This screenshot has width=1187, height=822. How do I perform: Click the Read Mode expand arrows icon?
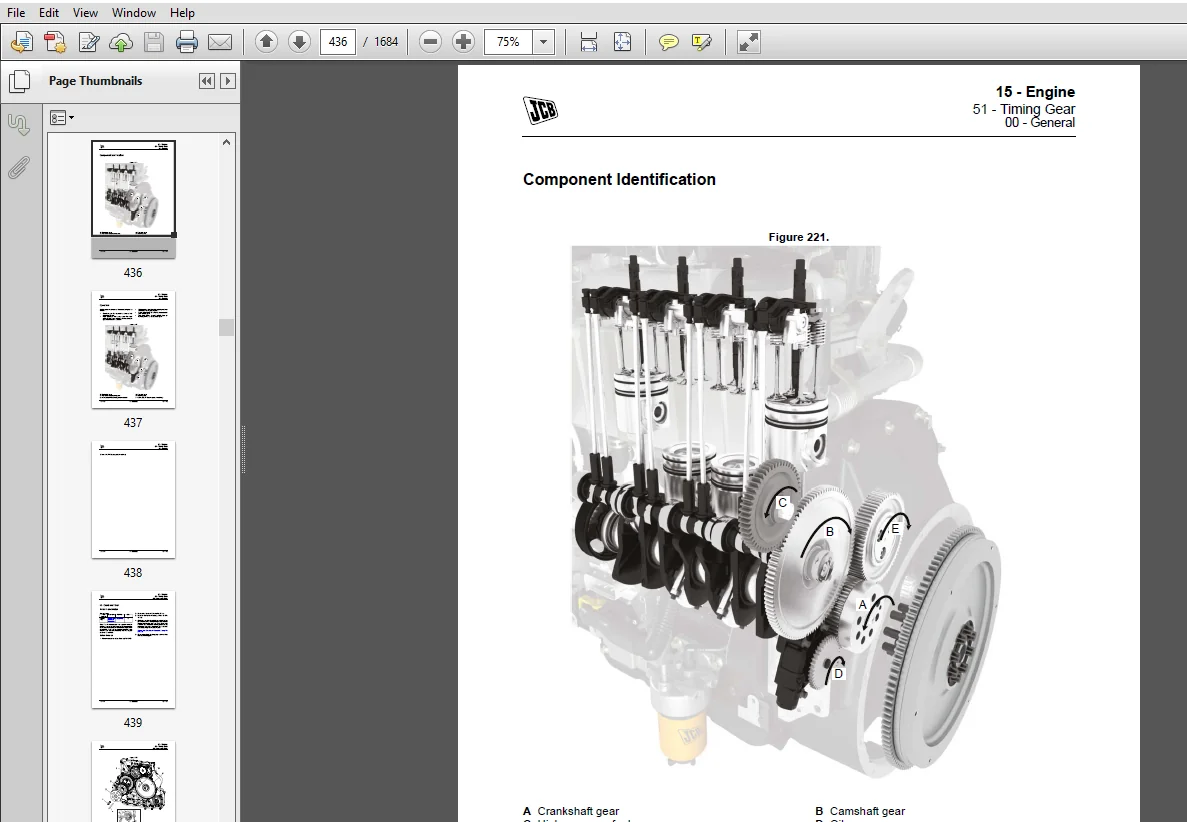748,42
